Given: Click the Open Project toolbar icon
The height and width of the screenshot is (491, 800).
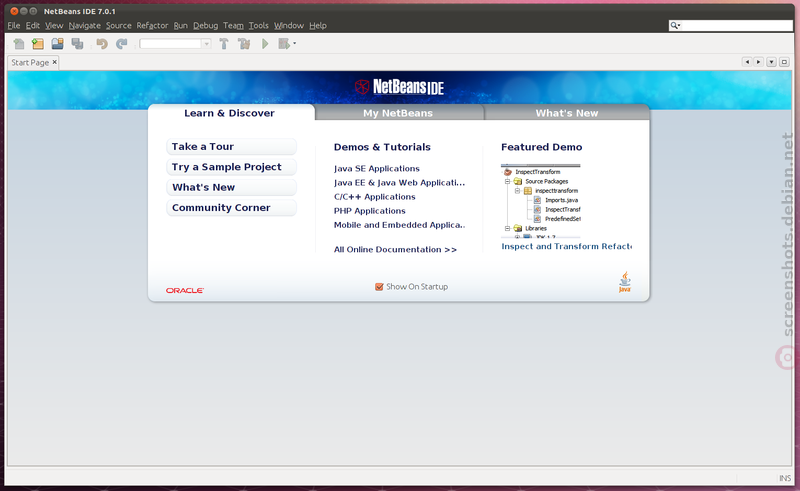Looking at the screenshot, I should coord(58,44).
